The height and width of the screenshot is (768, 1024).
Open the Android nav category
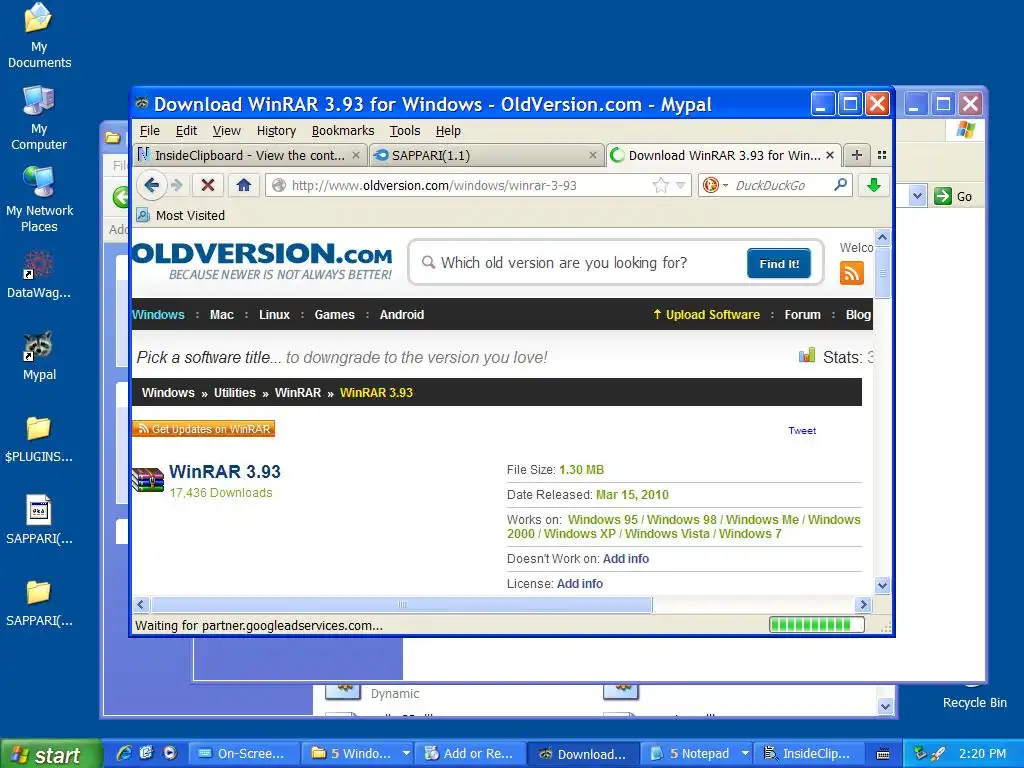402,315
